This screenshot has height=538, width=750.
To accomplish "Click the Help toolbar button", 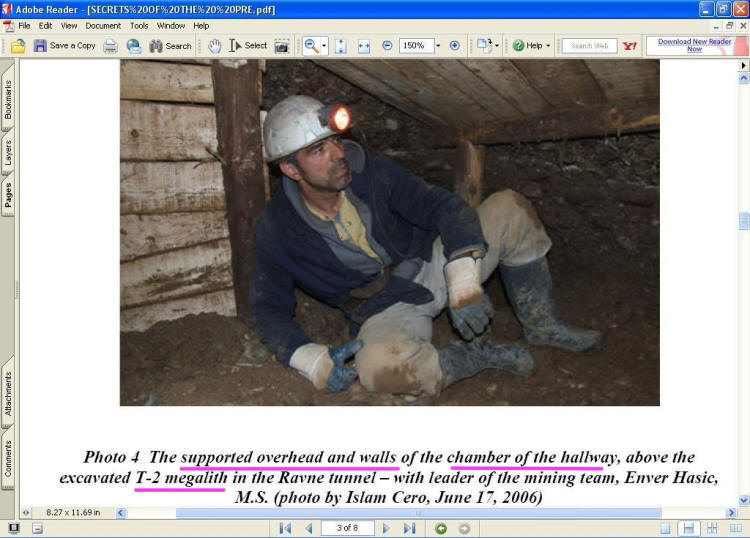I will (x=528, y=46).
